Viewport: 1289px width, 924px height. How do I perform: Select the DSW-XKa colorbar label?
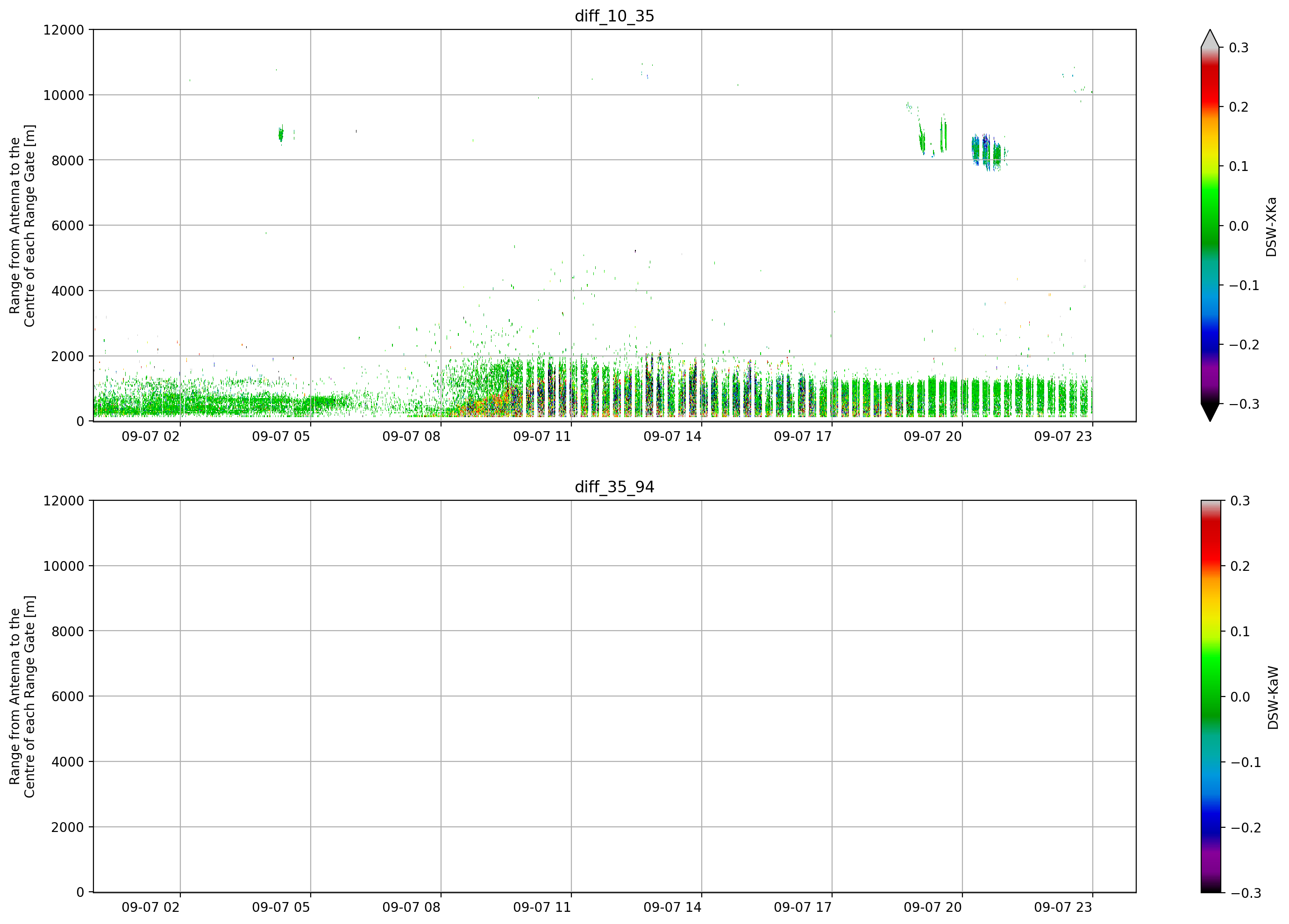click(x=1271, y=227)
